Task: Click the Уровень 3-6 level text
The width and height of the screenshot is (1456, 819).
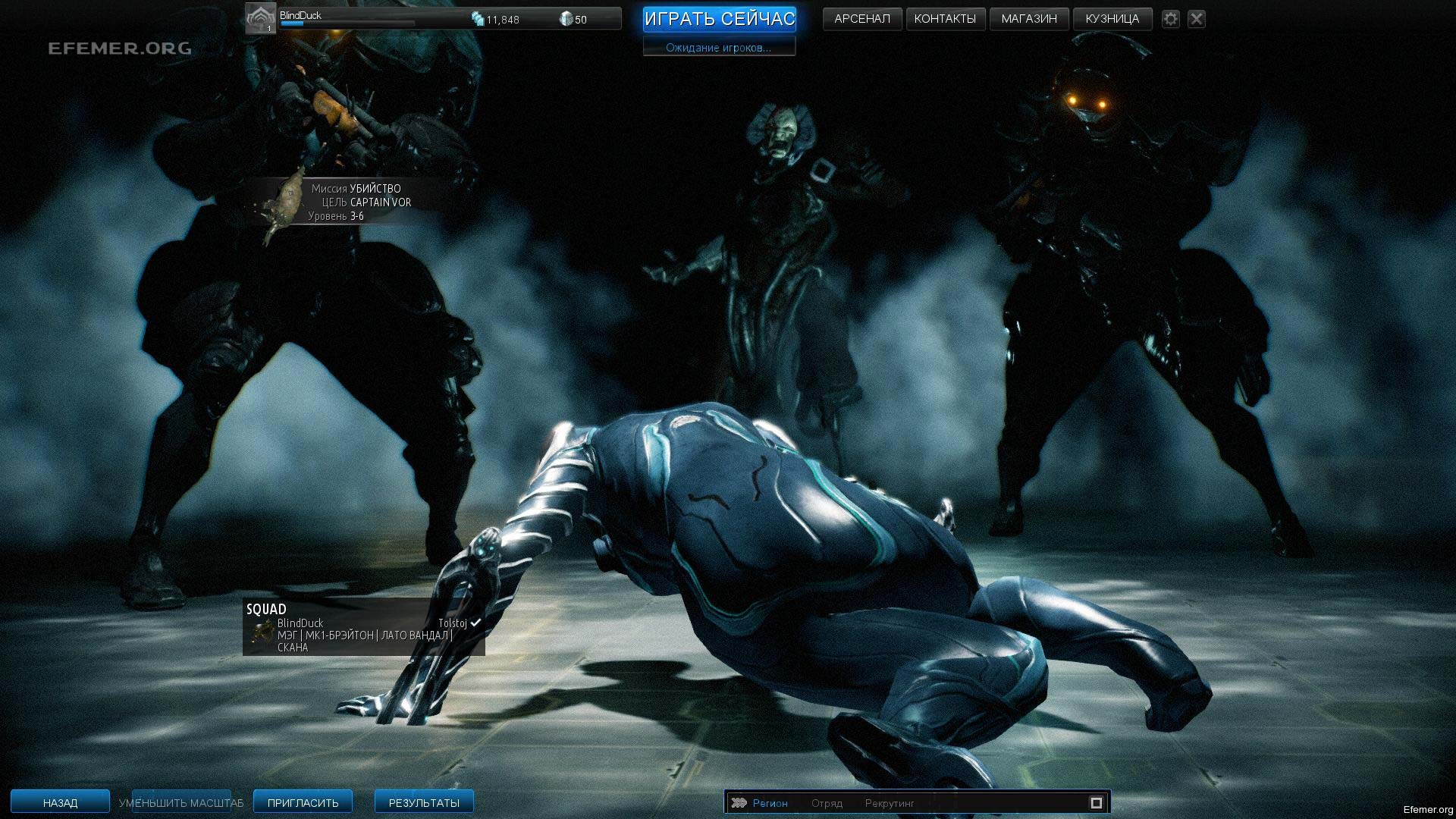Action: pos(336,215)
